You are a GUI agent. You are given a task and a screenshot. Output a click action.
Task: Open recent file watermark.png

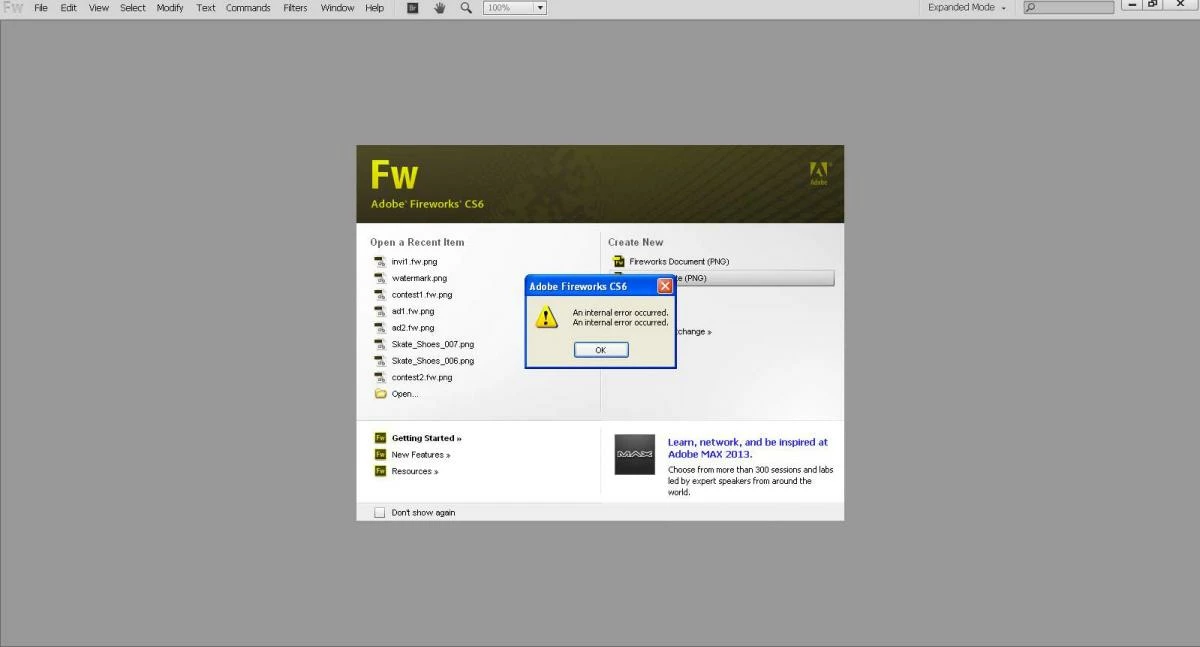419,278
